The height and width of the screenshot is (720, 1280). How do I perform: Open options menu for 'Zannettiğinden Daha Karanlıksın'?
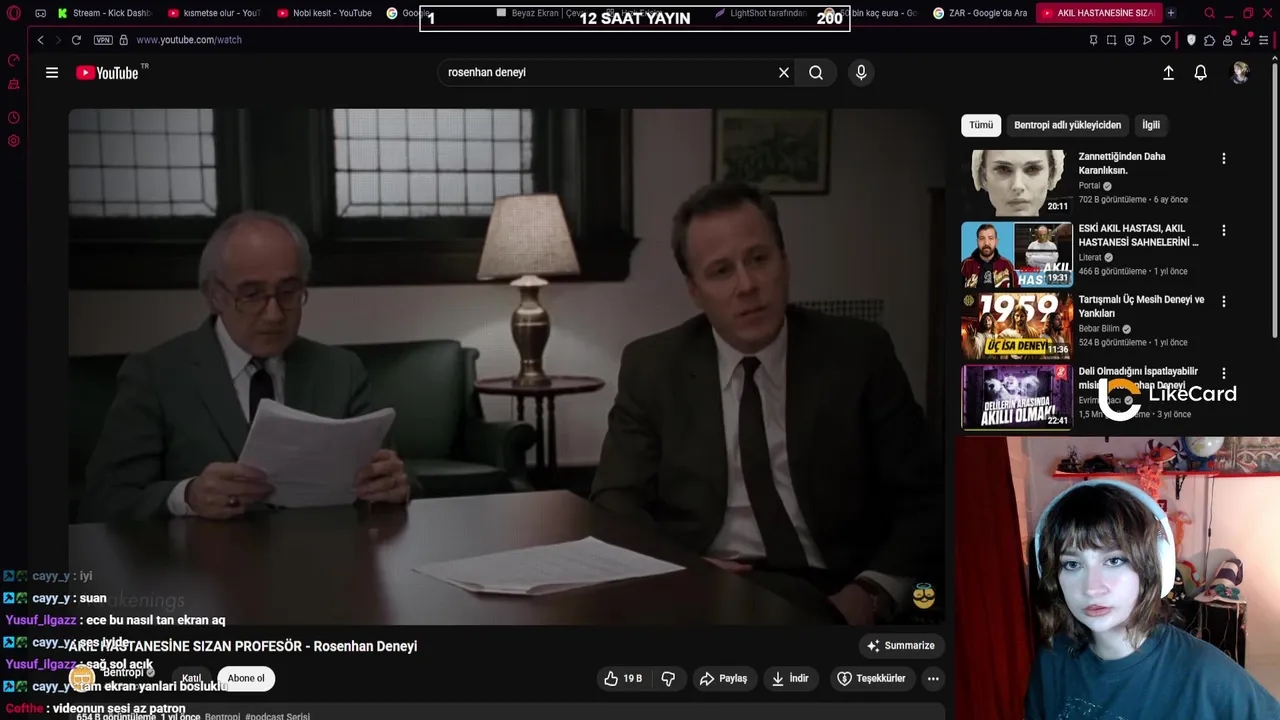1223,158
